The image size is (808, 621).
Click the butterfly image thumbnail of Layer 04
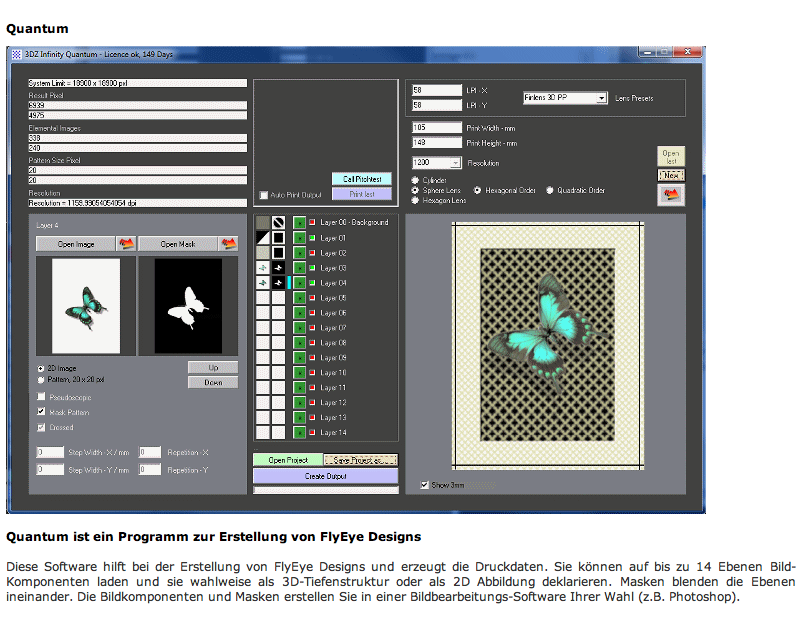tap(263, 283)
